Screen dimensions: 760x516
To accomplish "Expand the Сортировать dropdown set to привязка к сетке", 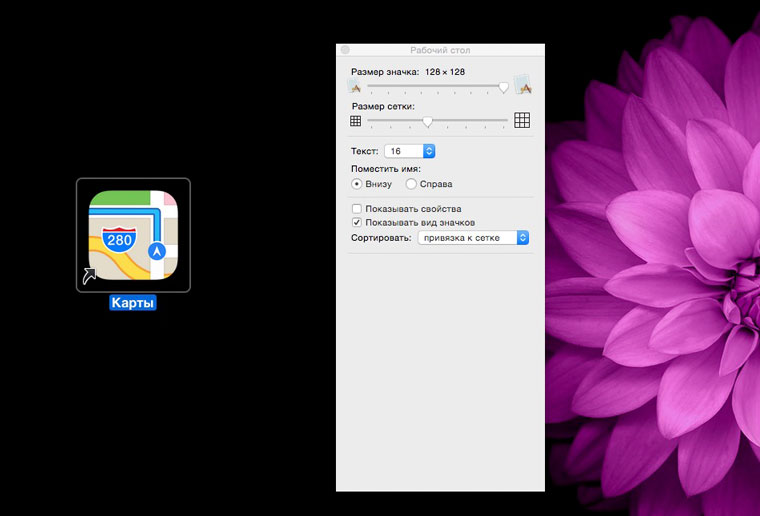I will click(x=473, y=238).
